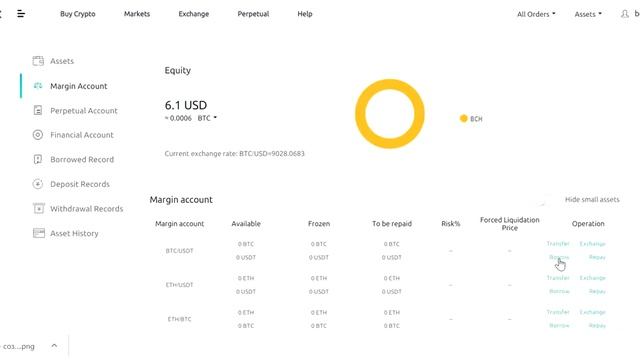Expand the All Orders dropdown
Screen dimensions: 640x360
(x=536, y=14)
